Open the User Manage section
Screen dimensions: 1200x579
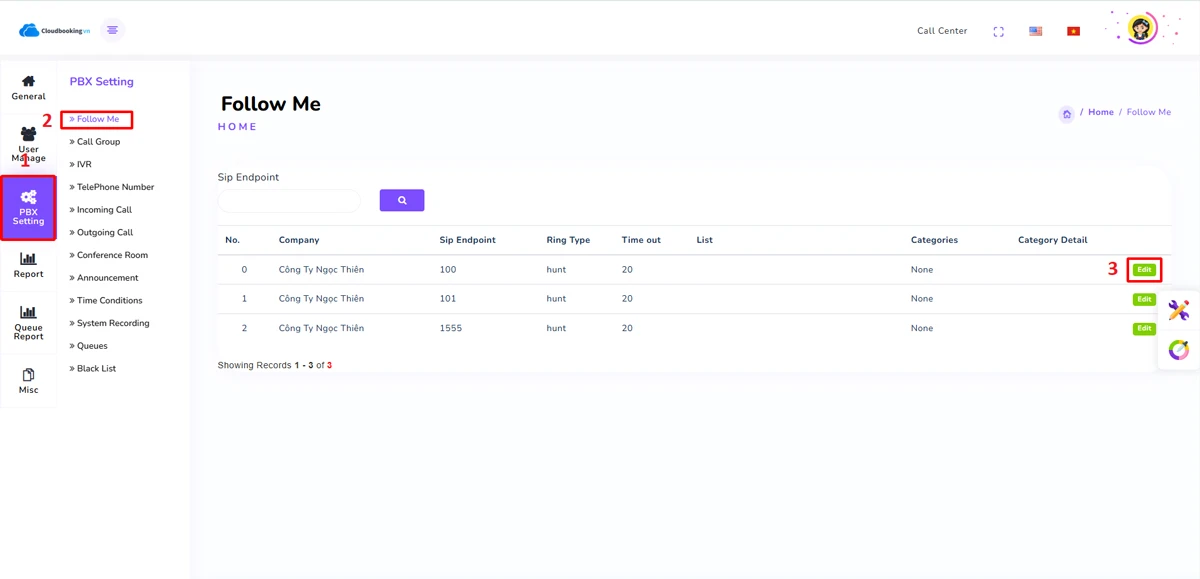pos(28,145)
